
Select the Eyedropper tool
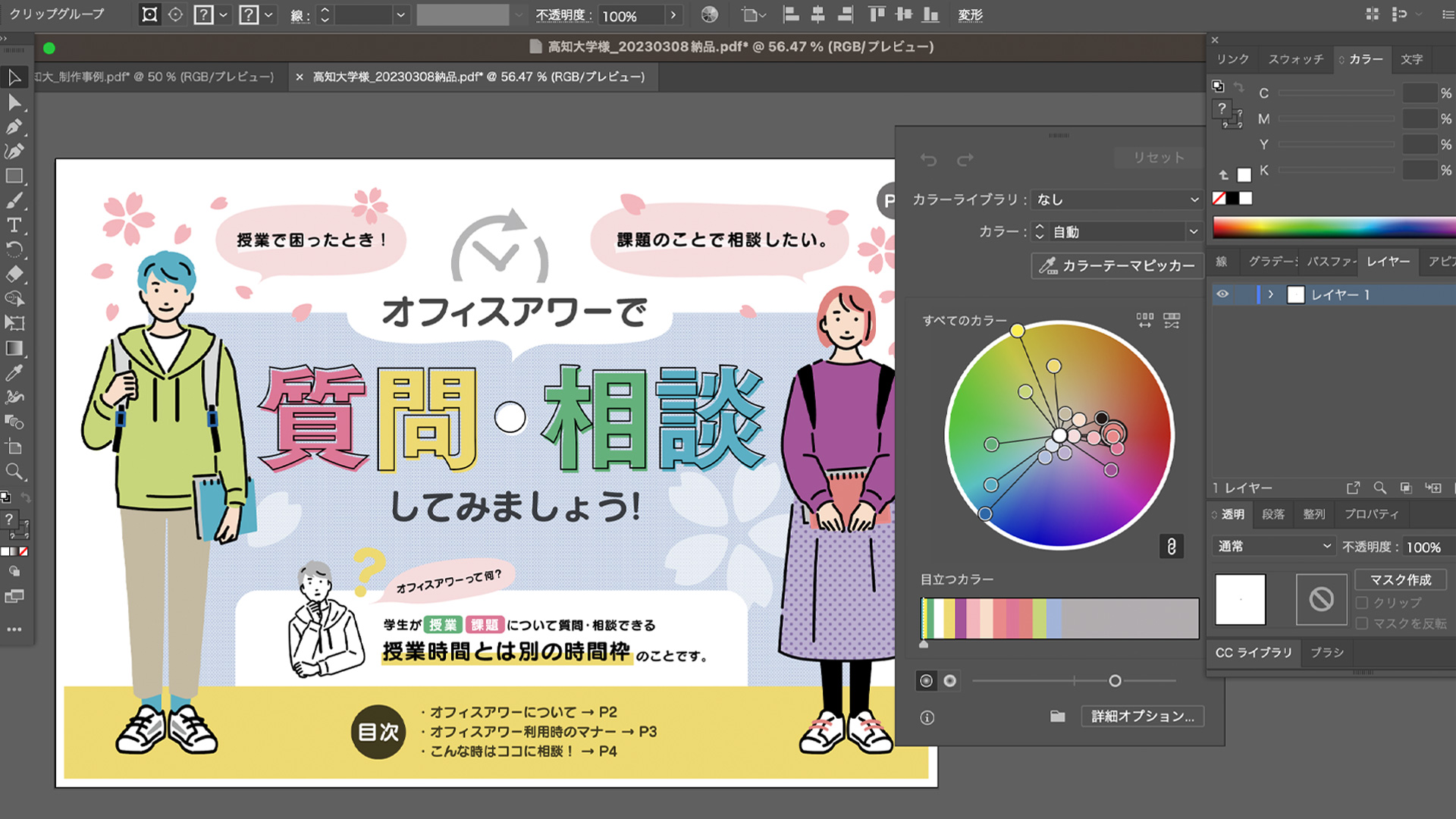(14, 372)
